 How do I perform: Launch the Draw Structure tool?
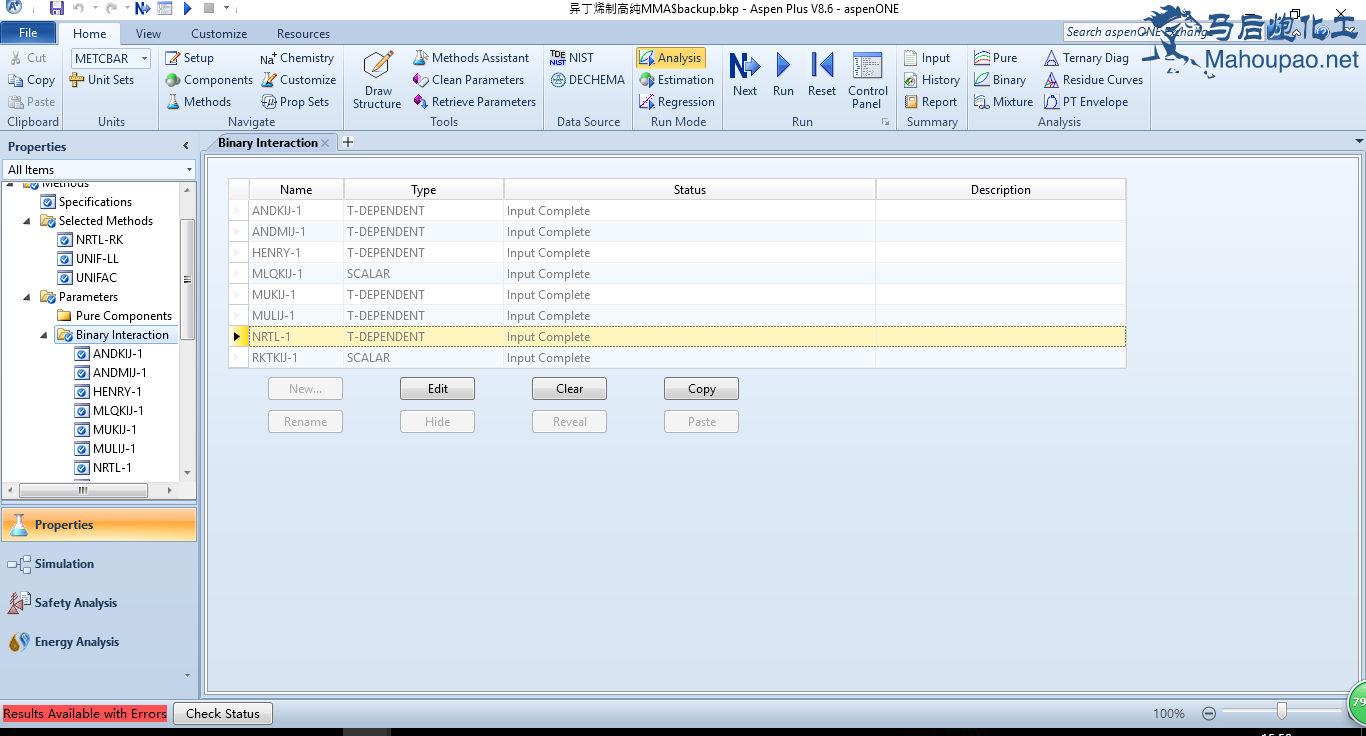point(377,80)
